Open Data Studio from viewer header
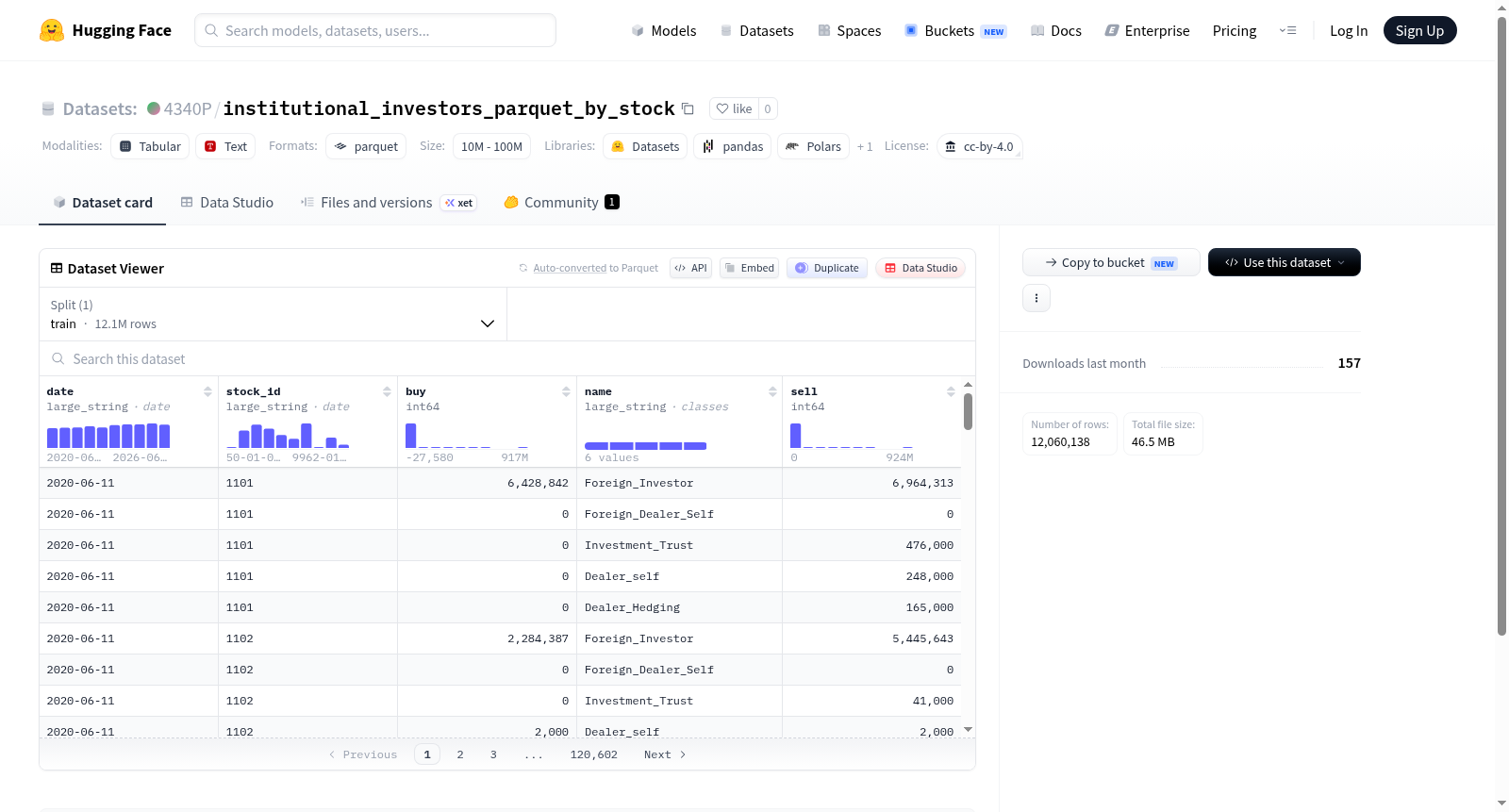 [x=920, y=268]
